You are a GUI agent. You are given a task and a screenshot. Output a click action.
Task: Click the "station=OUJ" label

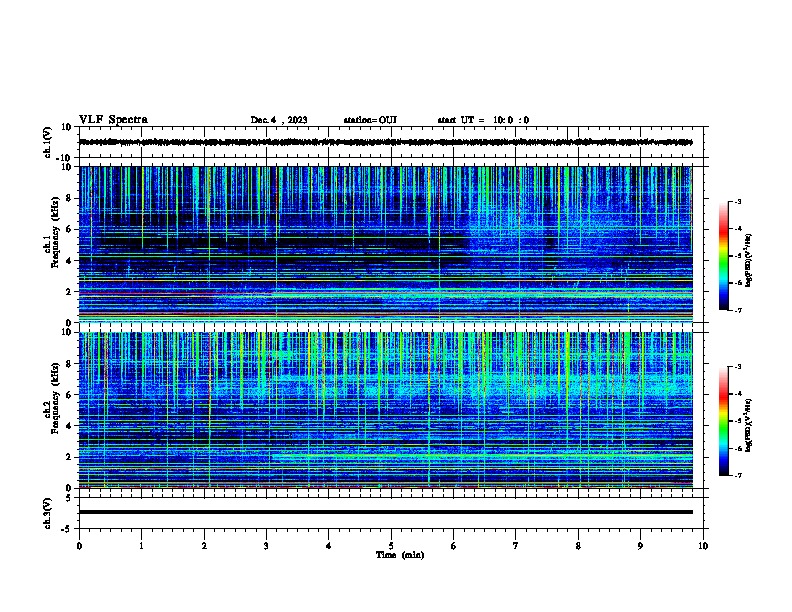(x=370, y=120)
